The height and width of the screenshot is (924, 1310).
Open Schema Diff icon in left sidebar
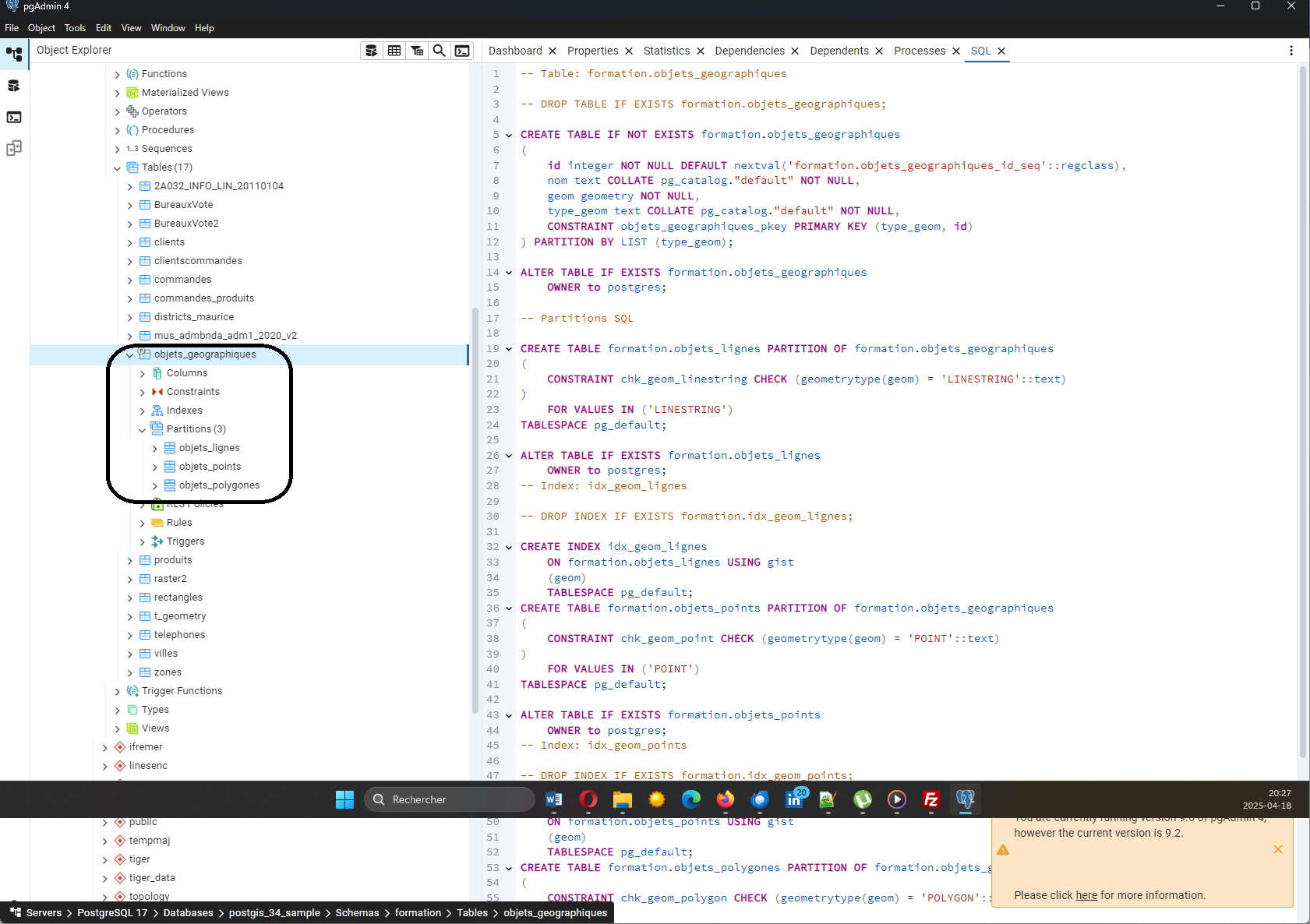tap(14, 148)
